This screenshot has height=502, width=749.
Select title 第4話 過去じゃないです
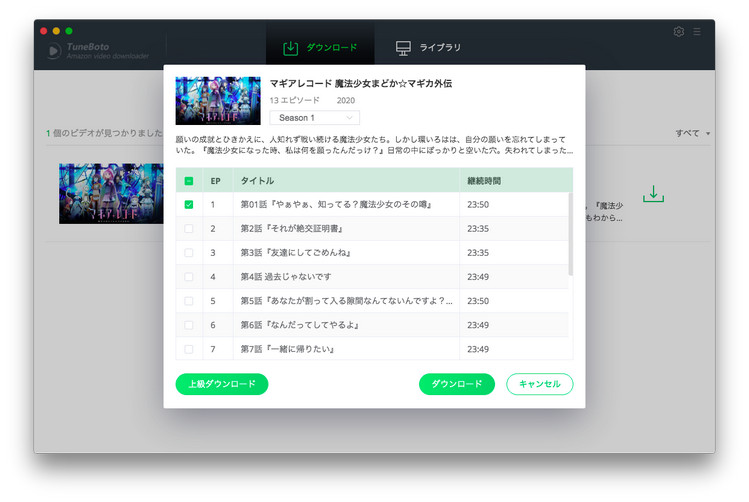286,277
